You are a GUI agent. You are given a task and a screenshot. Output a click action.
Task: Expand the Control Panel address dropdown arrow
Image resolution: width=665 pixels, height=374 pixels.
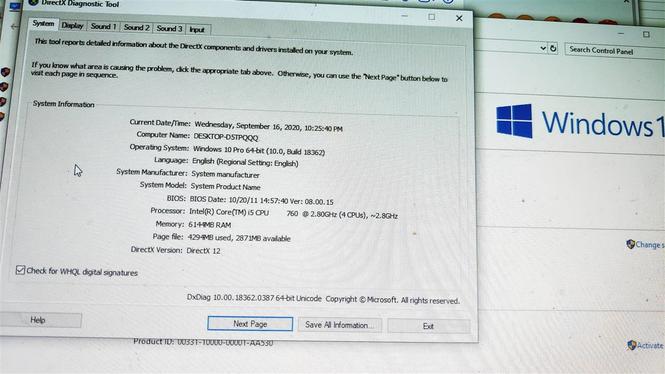click(543, 48)
